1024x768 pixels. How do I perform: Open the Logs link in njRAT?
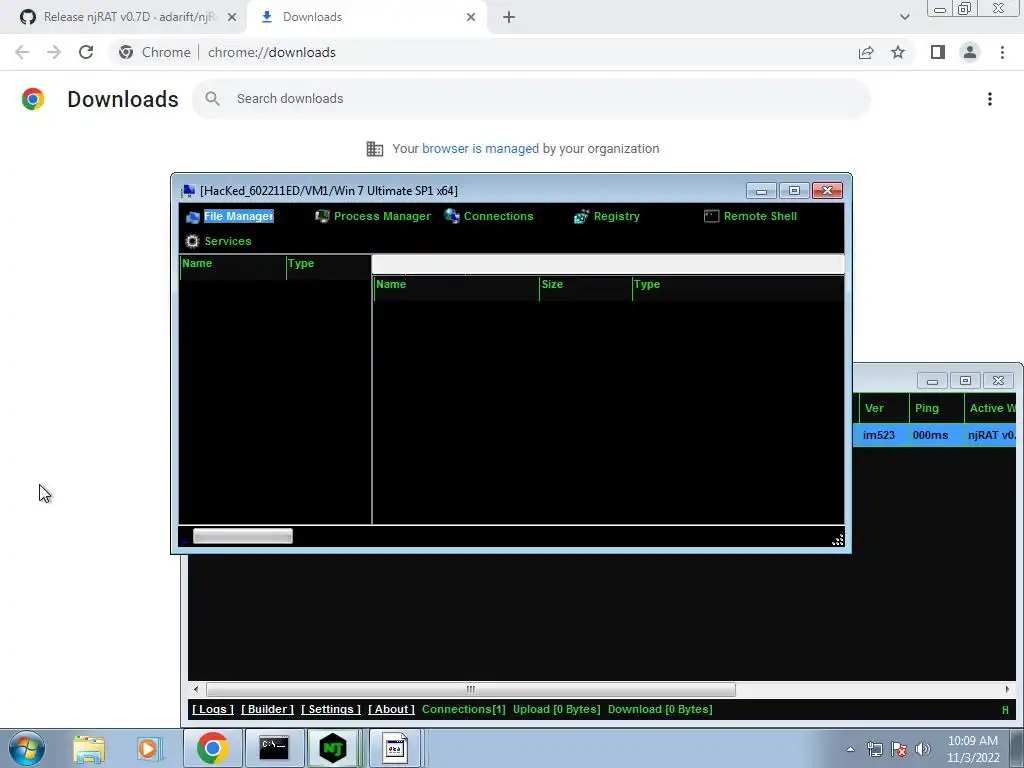point(213,709)
